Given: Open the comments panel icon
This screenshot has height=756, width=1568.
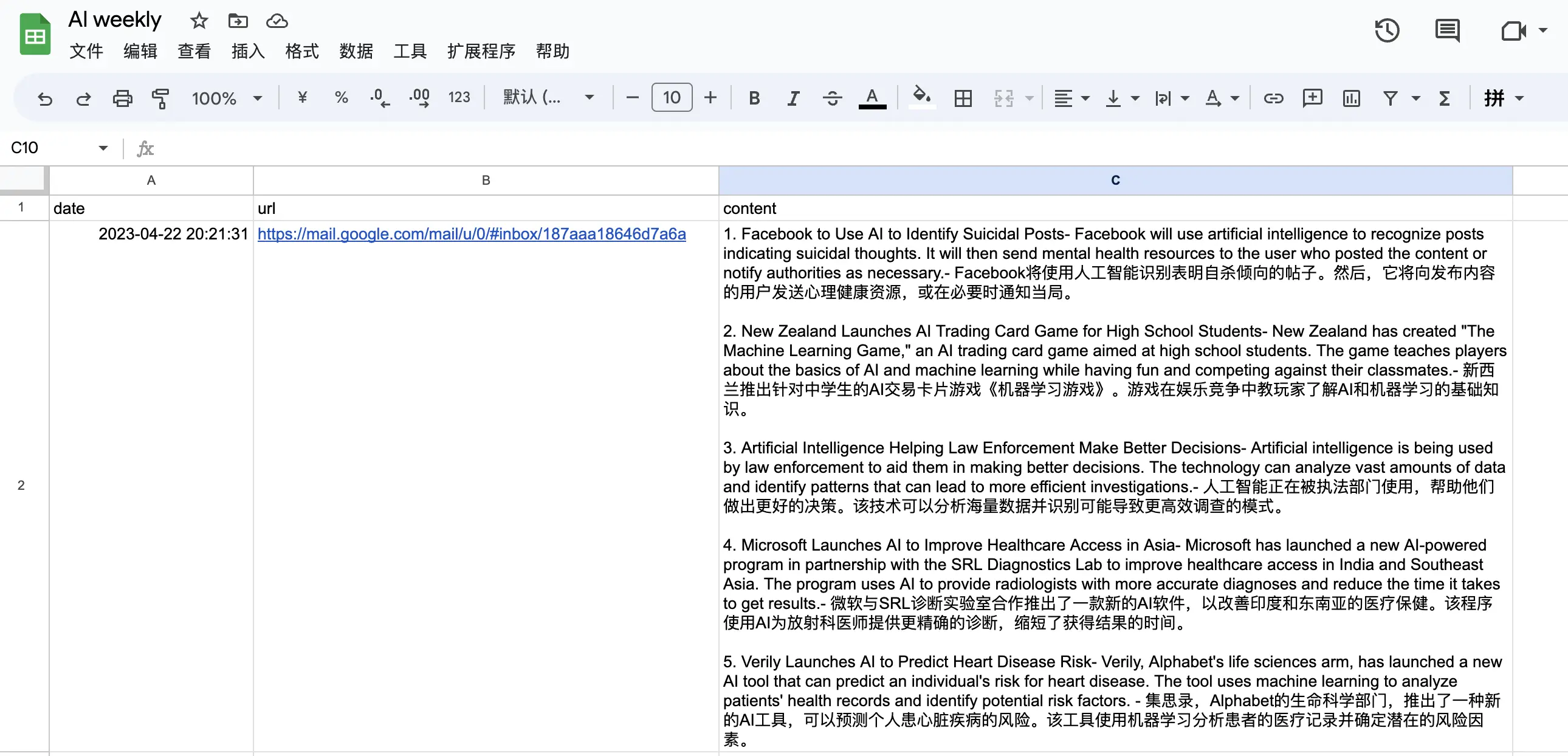Looking at the screenshot, I should (x=1447, y=30).
